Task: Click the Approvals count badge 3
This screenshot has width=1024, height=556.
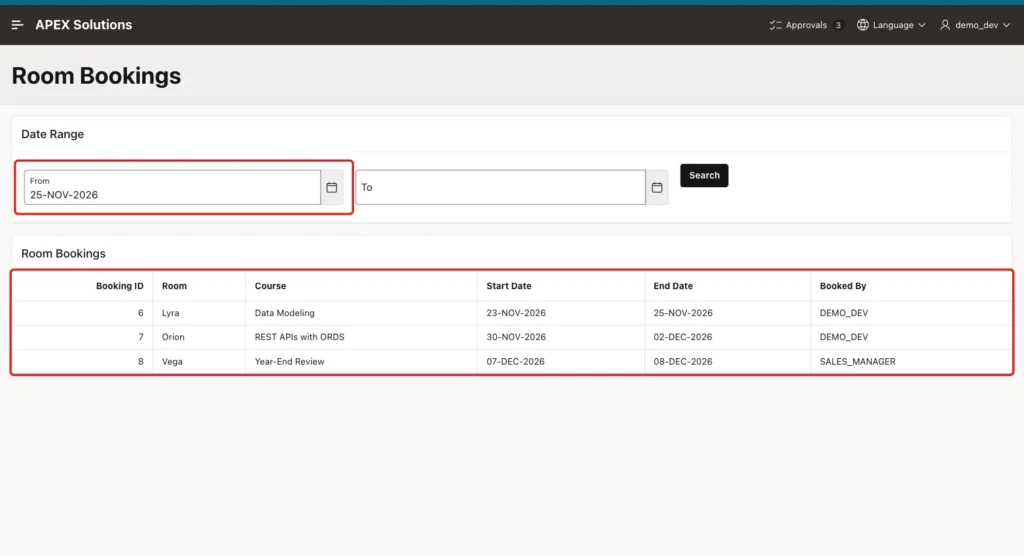Action: coord(838,25)
